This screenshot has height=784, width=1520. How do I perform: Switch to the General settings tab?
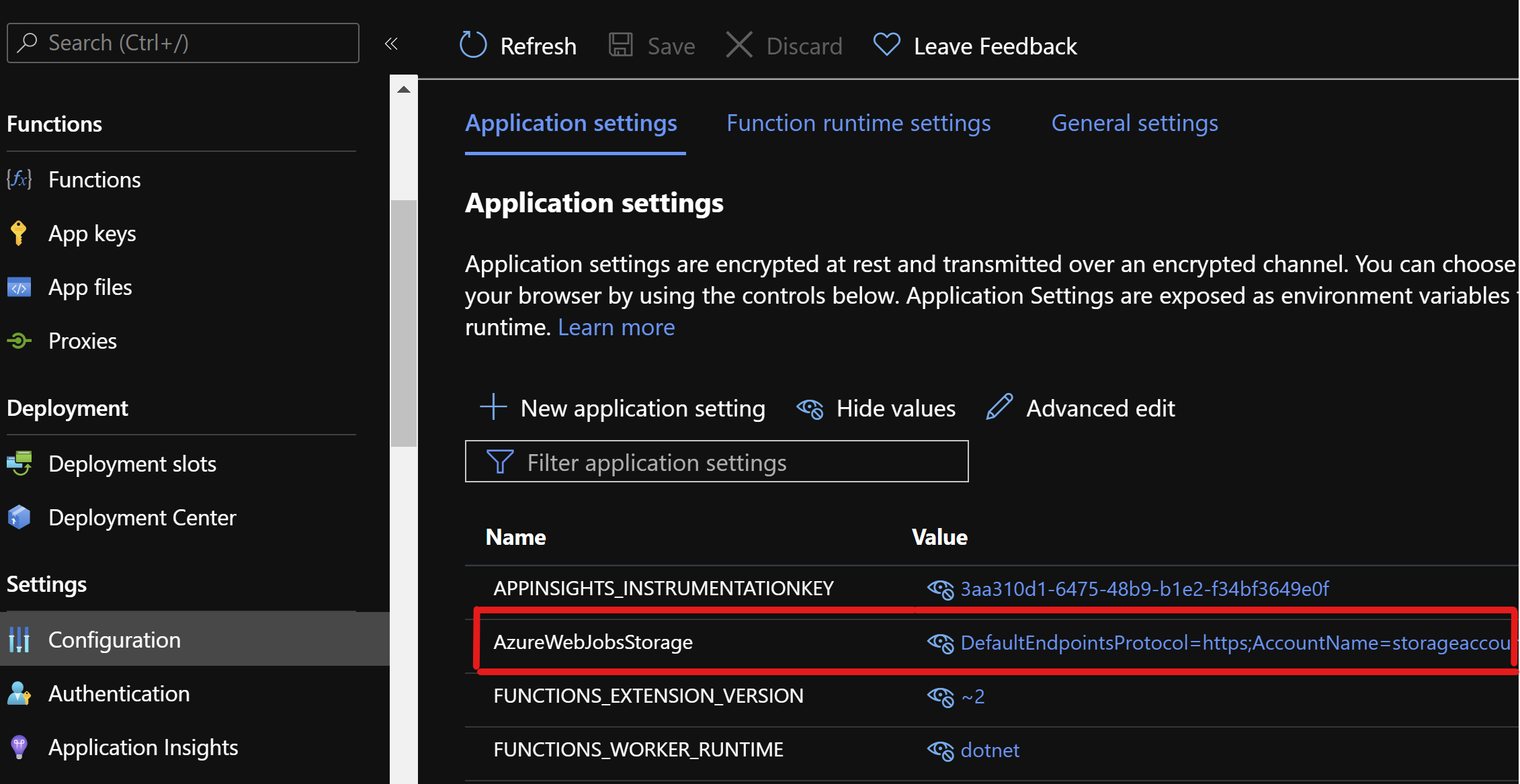(x=1134, y=123)
